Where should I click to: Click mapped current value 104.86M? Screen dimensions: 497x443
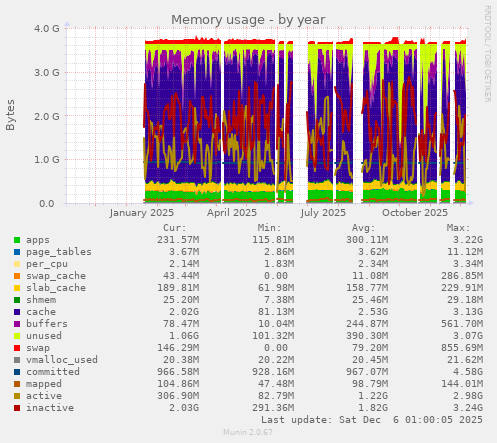click(178, 384)
